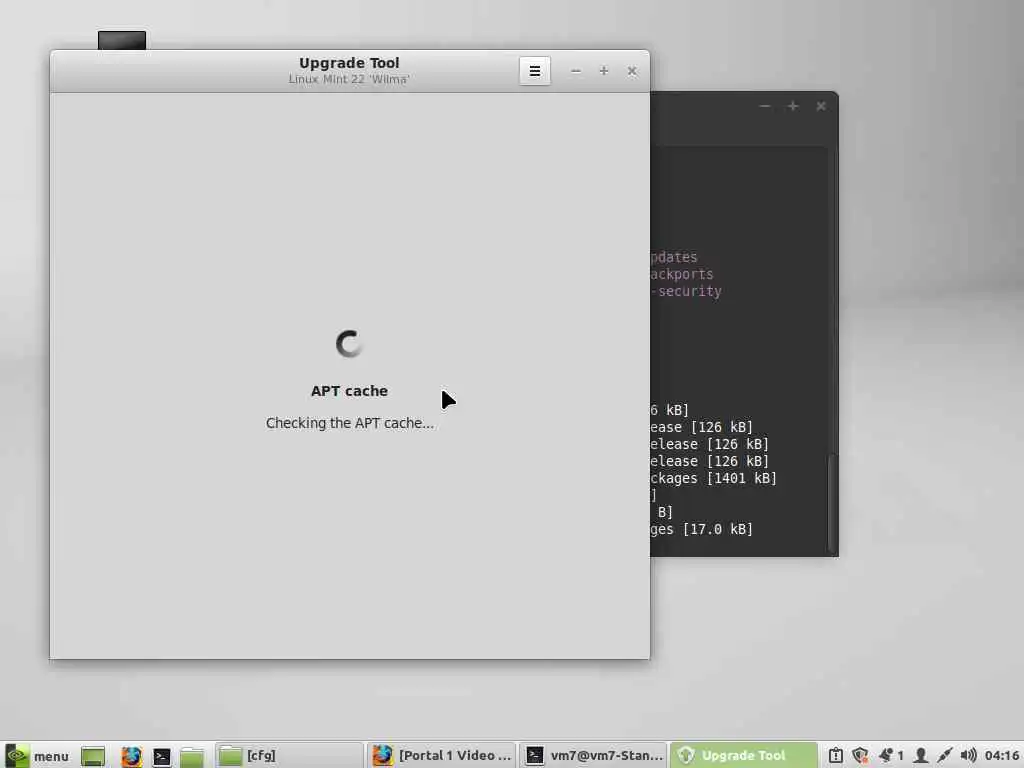Click the user applet tray icon
Screen dimensions: 1024x768
(920, 756)
